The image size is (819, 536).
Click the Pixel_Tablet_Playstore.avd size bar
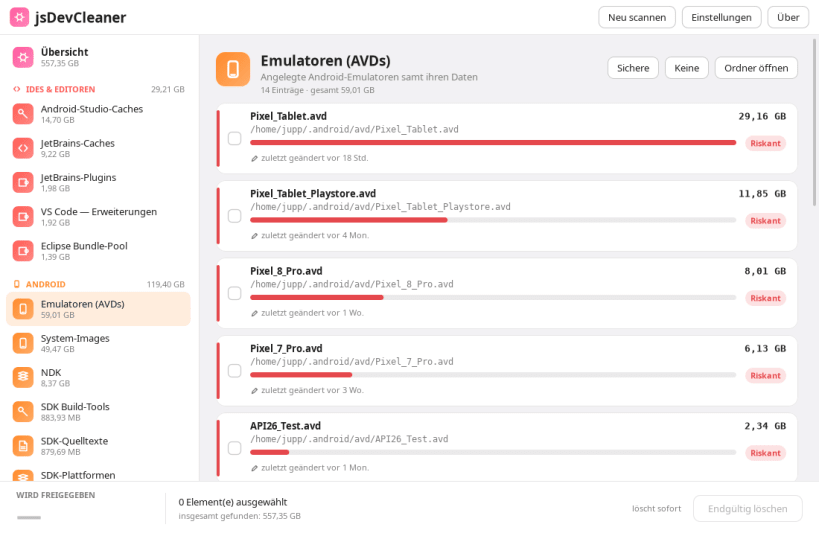(493, 220)
